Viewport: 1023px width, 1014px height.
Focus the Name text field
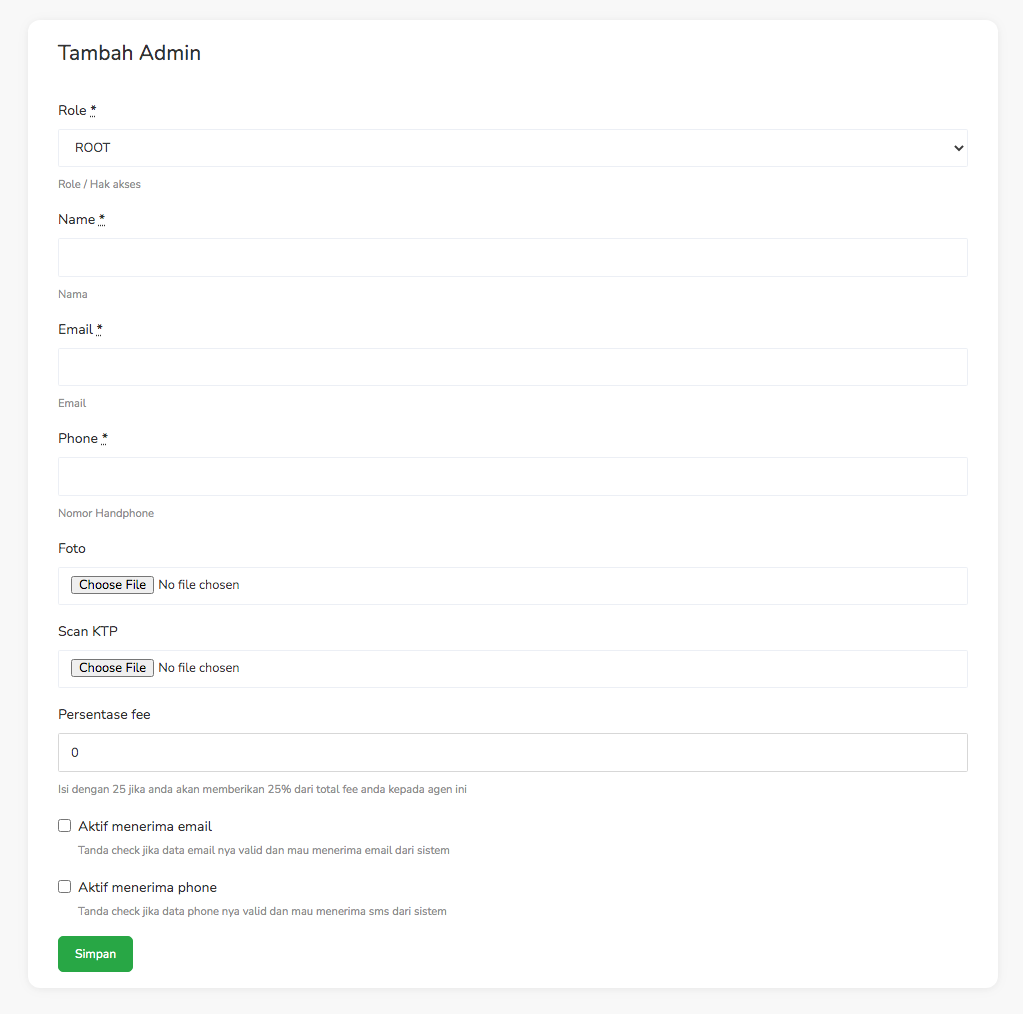pos(512,257)
